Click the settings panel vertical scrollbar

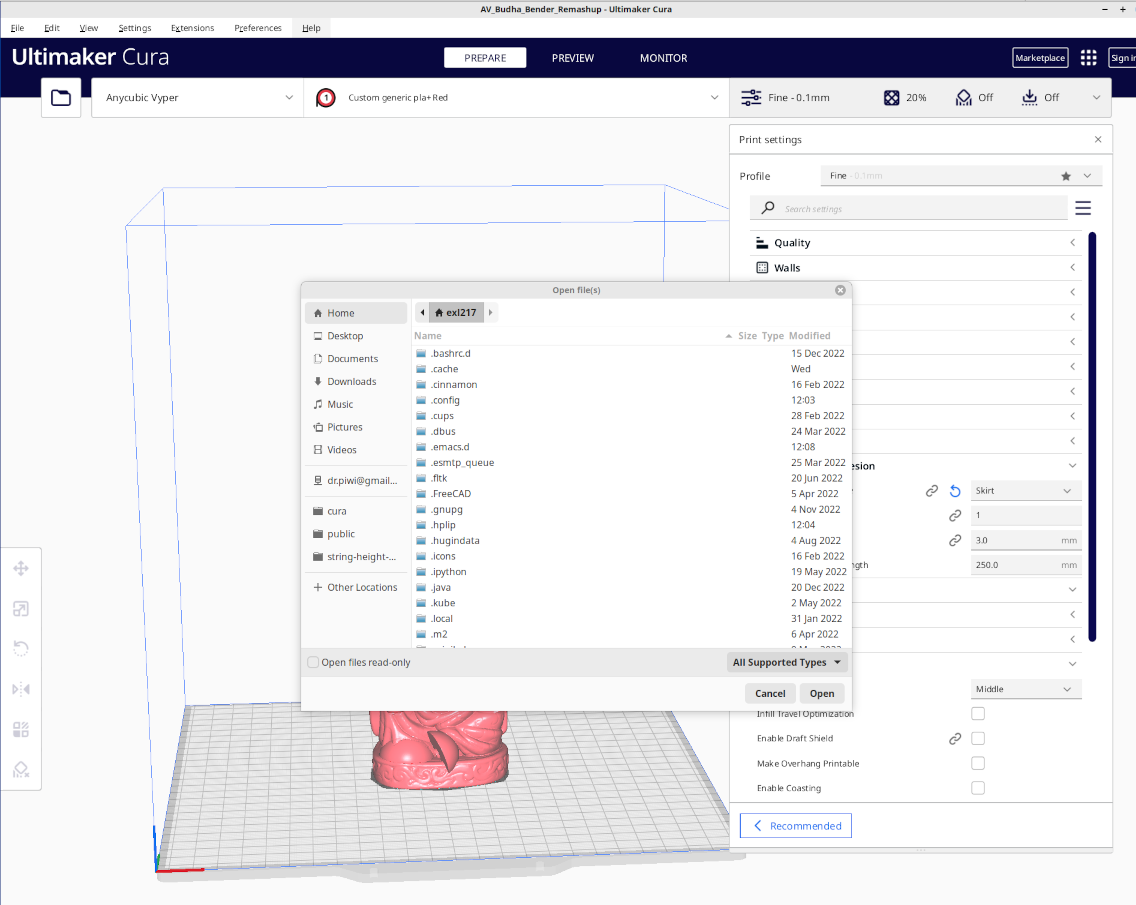[x=1092, y=436]
